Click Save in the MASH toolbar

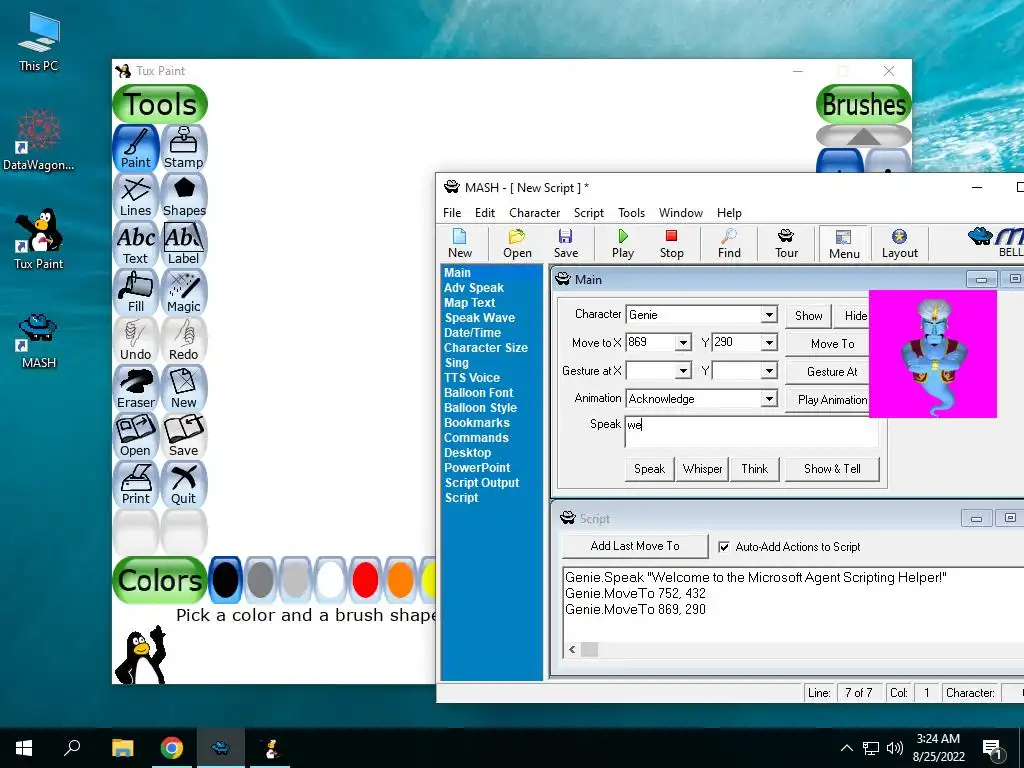[x=566, y=244]
